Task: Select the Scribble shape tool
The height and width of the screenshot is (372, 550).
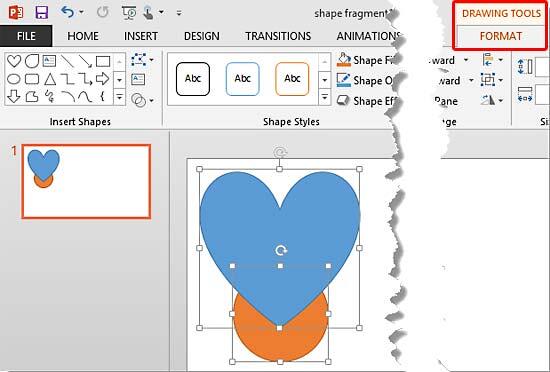Action: coord(49,96)
